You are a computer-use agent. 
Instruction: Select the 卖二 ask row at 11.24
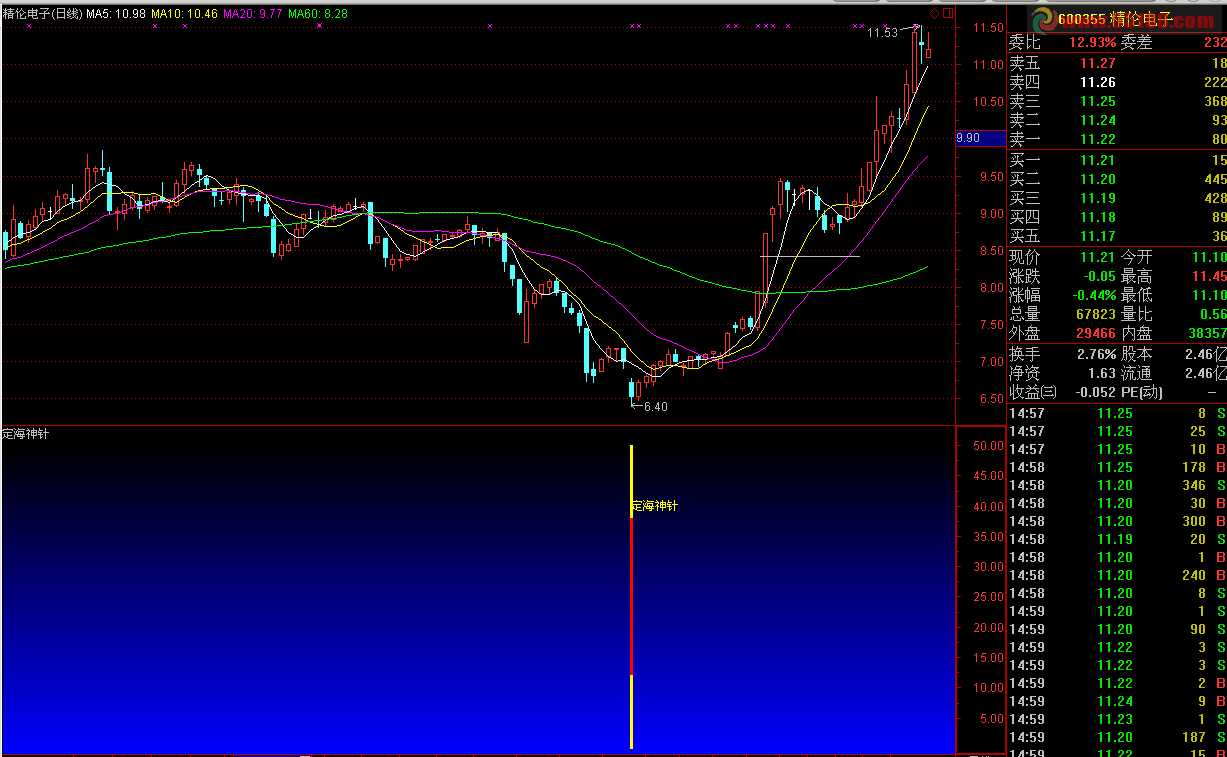point(1117,121)
